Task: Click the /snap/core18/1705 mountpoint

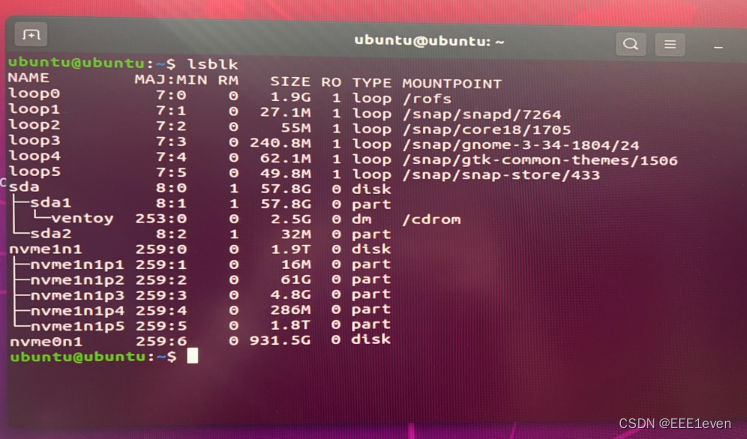Action: pyautogui.click(x=486, y=129)
